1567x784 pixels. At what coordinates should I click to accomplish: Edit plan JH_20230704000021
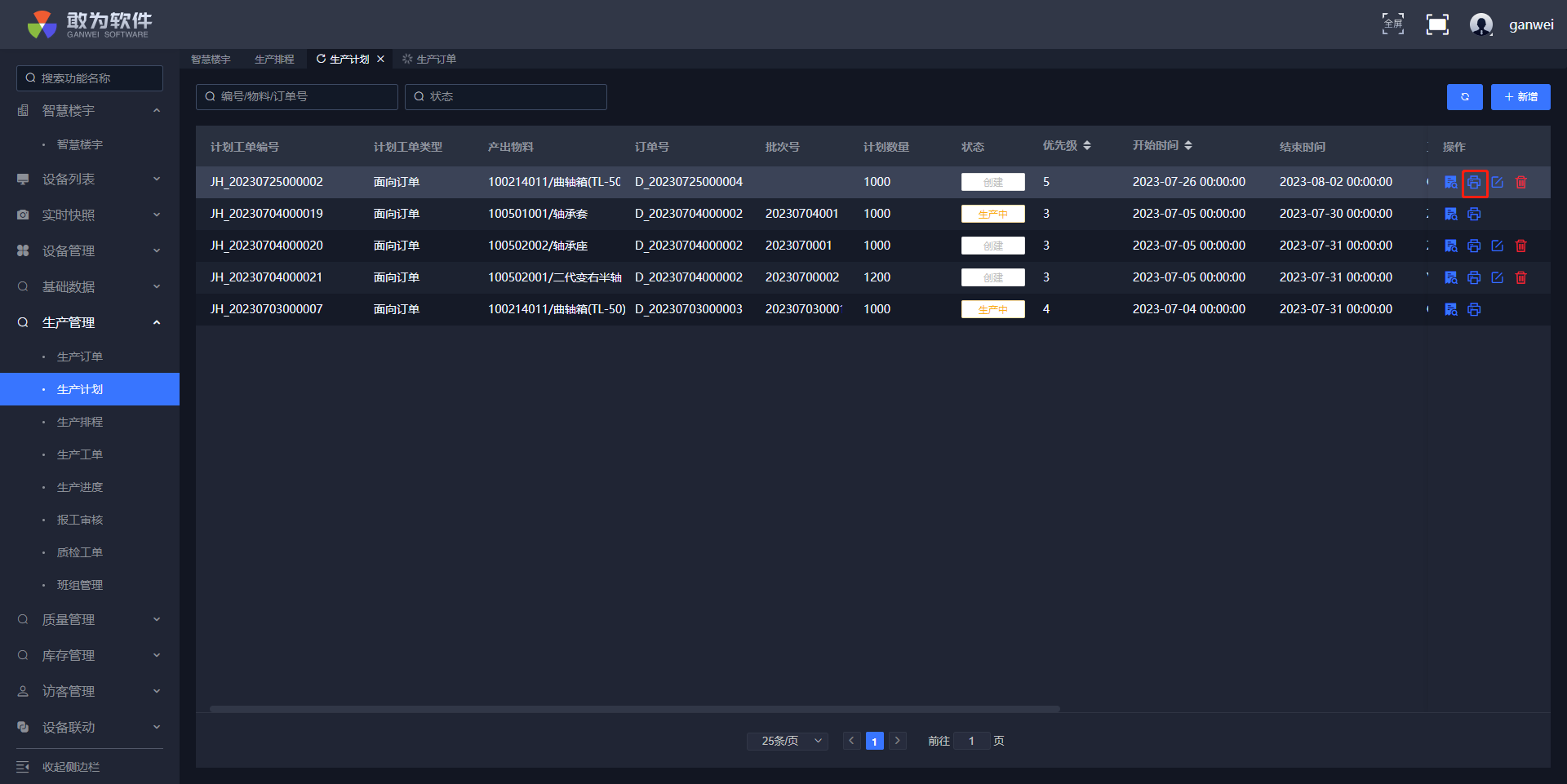coord(1498,277)
